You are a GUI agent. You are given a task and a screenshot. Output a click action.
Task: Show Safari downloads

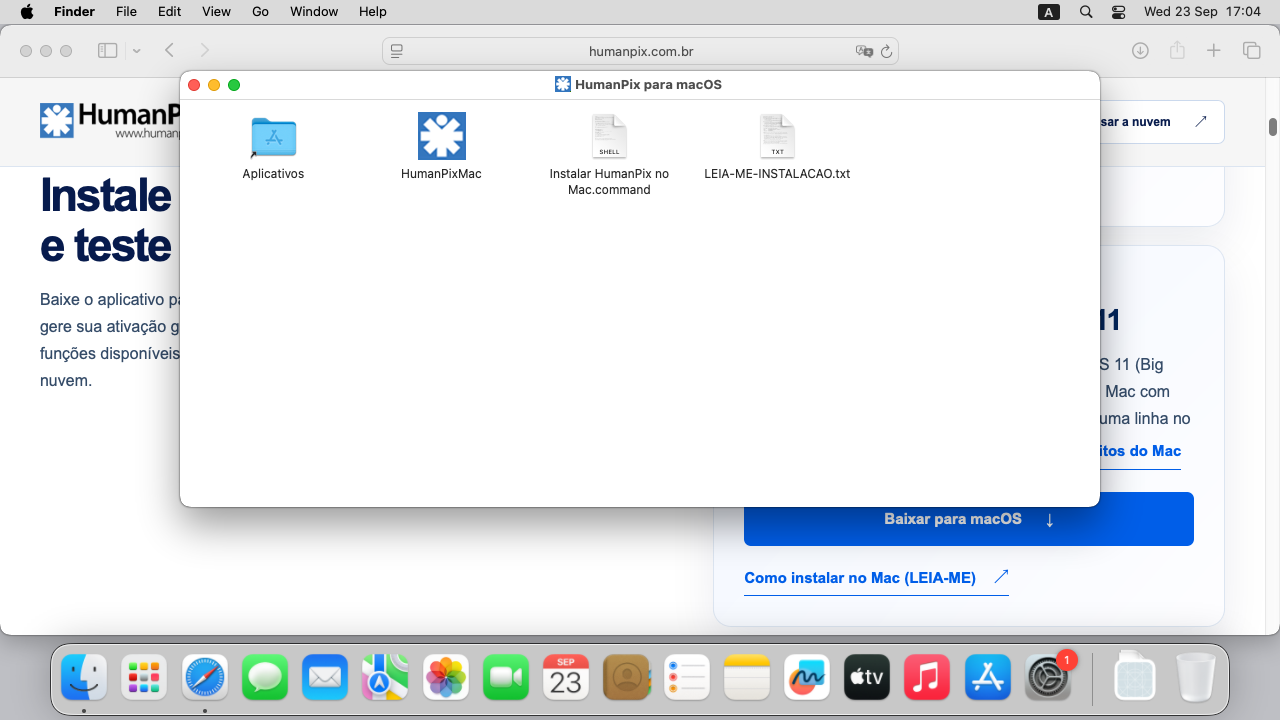coord(1140,50)
